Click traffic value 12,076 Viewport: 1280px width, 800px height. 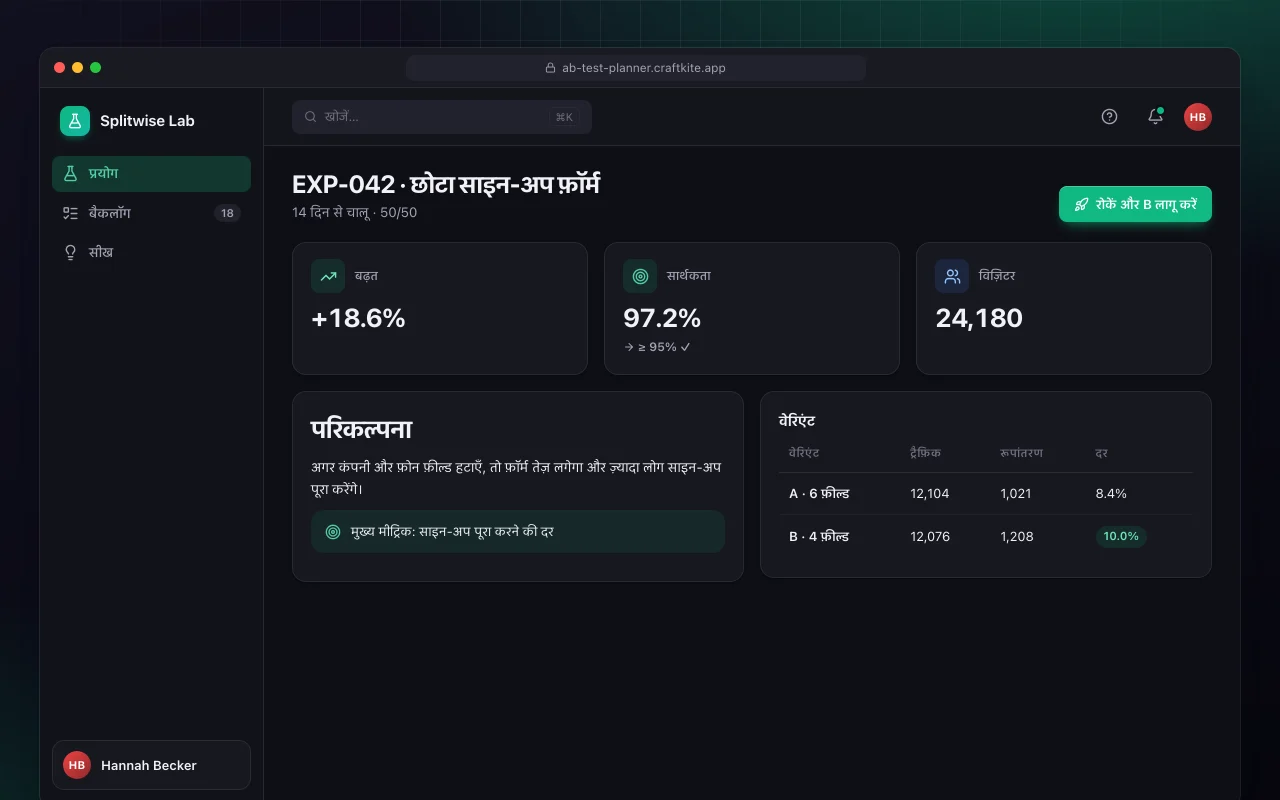930,537
